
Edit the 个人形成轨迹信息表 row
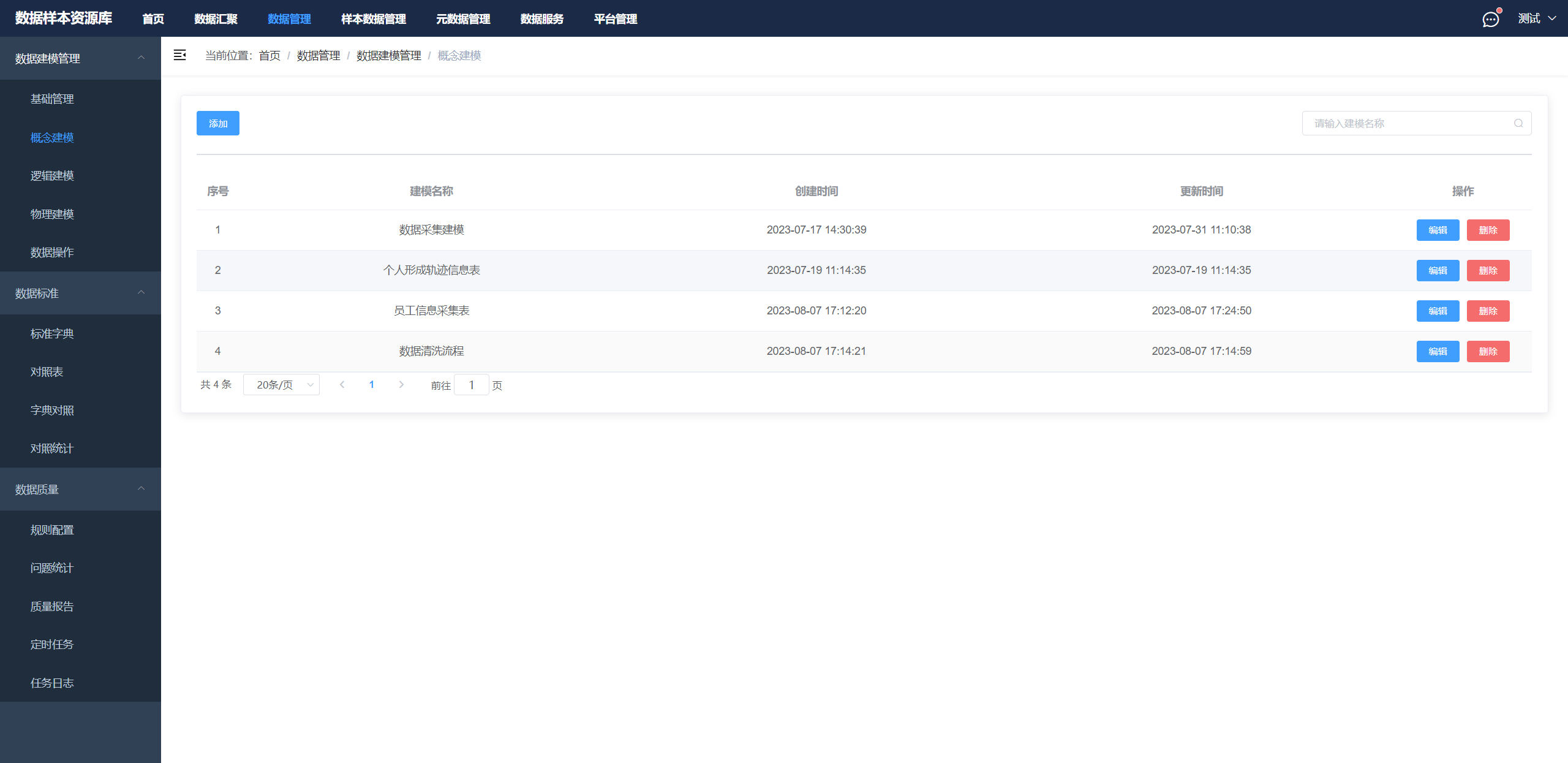1438,270
